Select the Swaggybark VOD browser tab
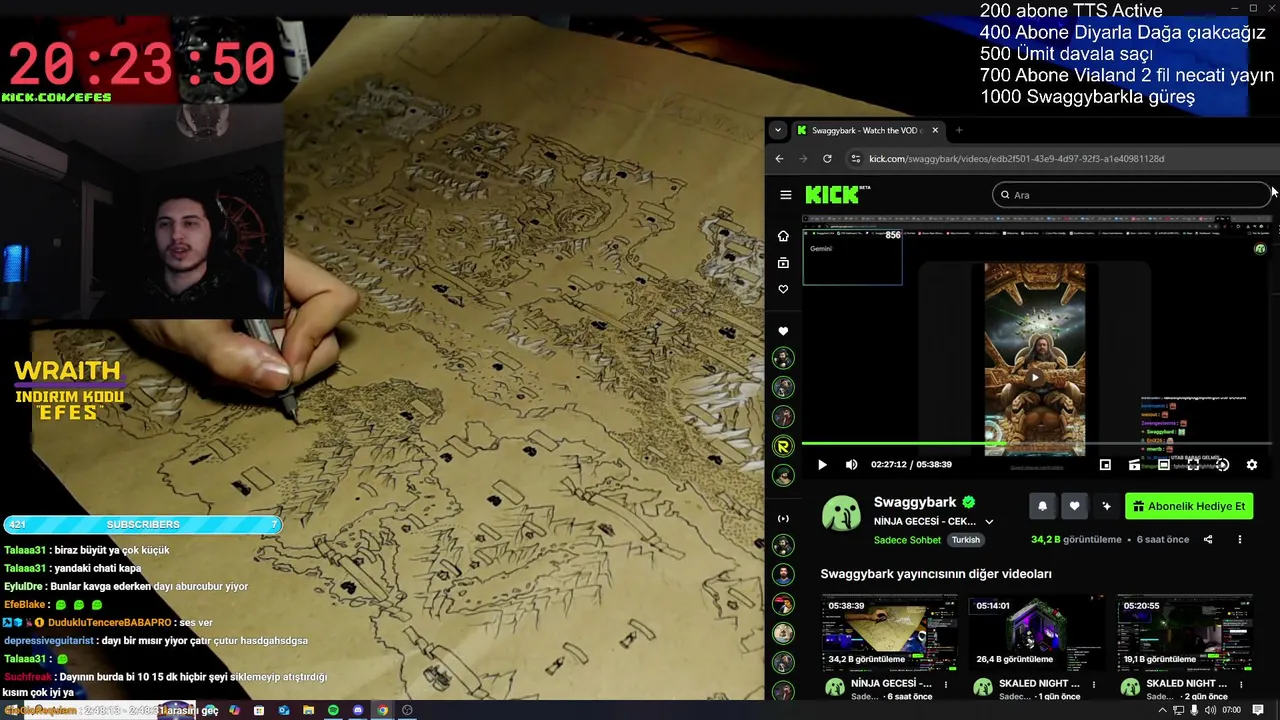Screen dimensions: 1280x720 coord(866,130)
